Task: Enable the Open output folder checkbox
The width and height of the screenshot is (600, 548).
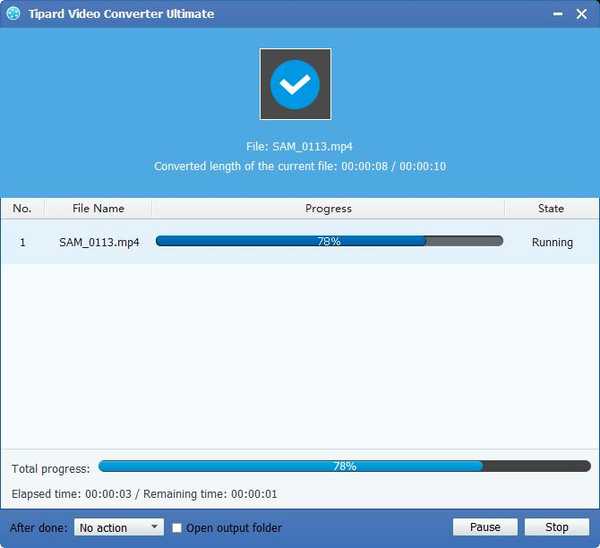Action: (x=177, y=528)
